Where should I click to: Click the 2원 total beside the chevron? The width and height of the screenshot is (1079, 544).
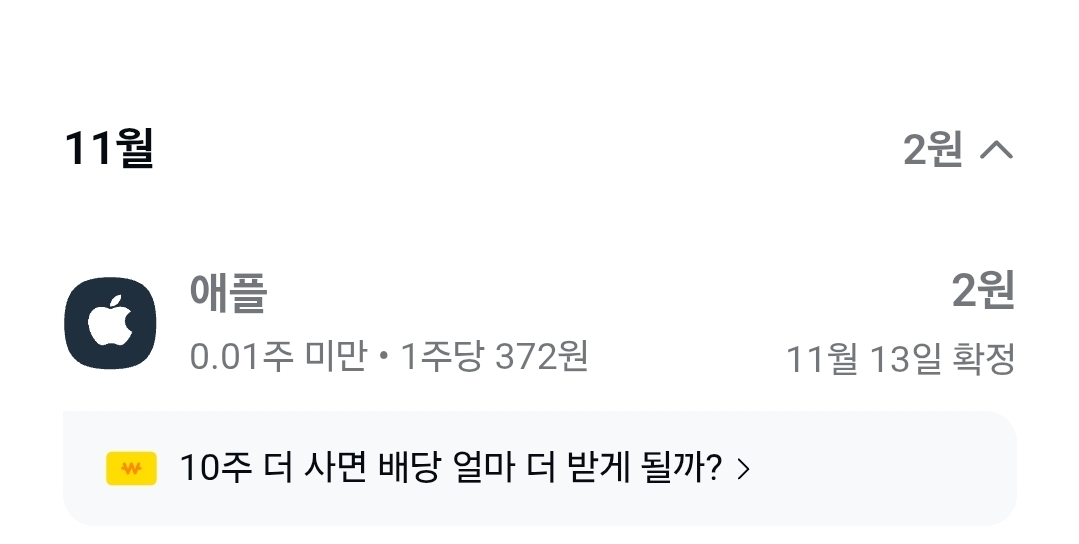[x=932, y=150]
